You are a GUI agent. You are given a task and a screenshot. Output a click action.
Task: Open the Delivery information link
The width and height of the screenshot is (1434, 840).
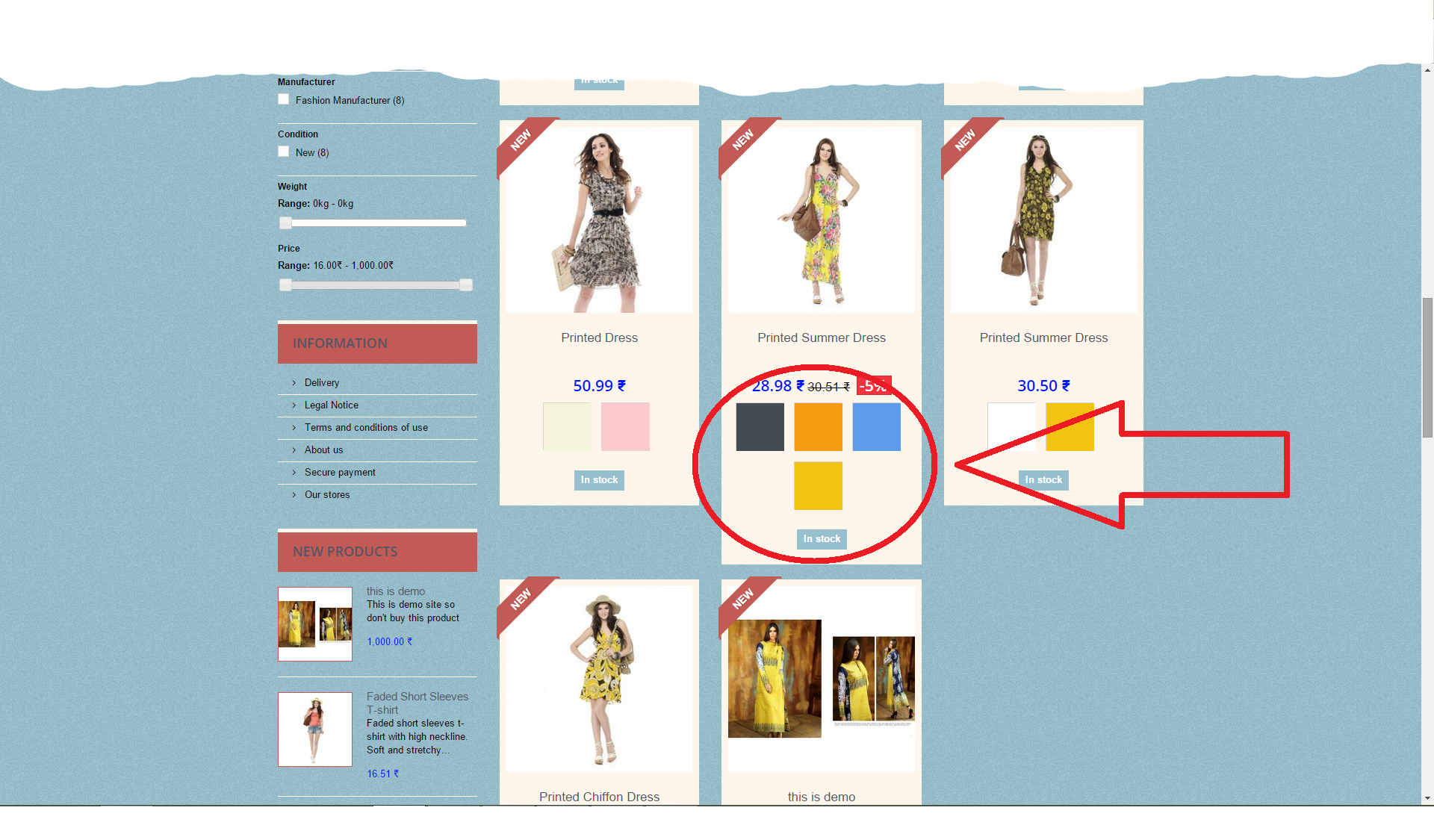coord(321,382)
